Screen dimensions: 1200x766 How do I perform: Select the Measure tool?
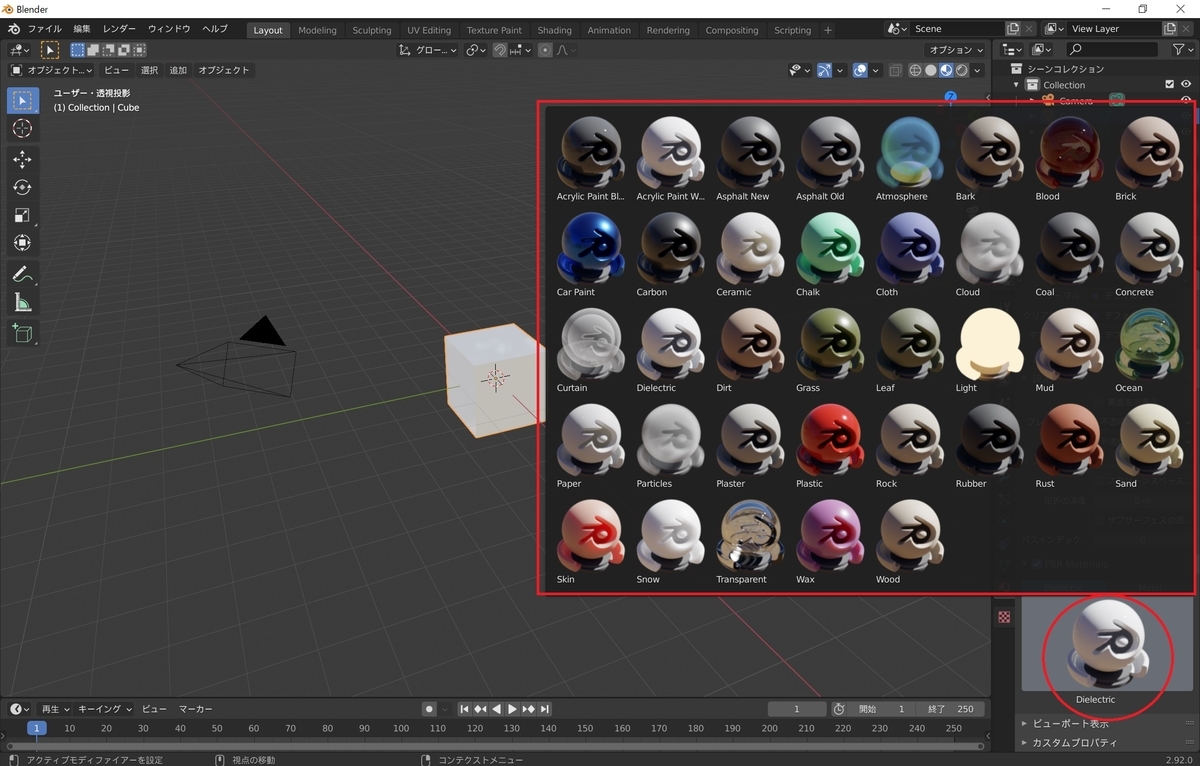(x=22, y=302)
